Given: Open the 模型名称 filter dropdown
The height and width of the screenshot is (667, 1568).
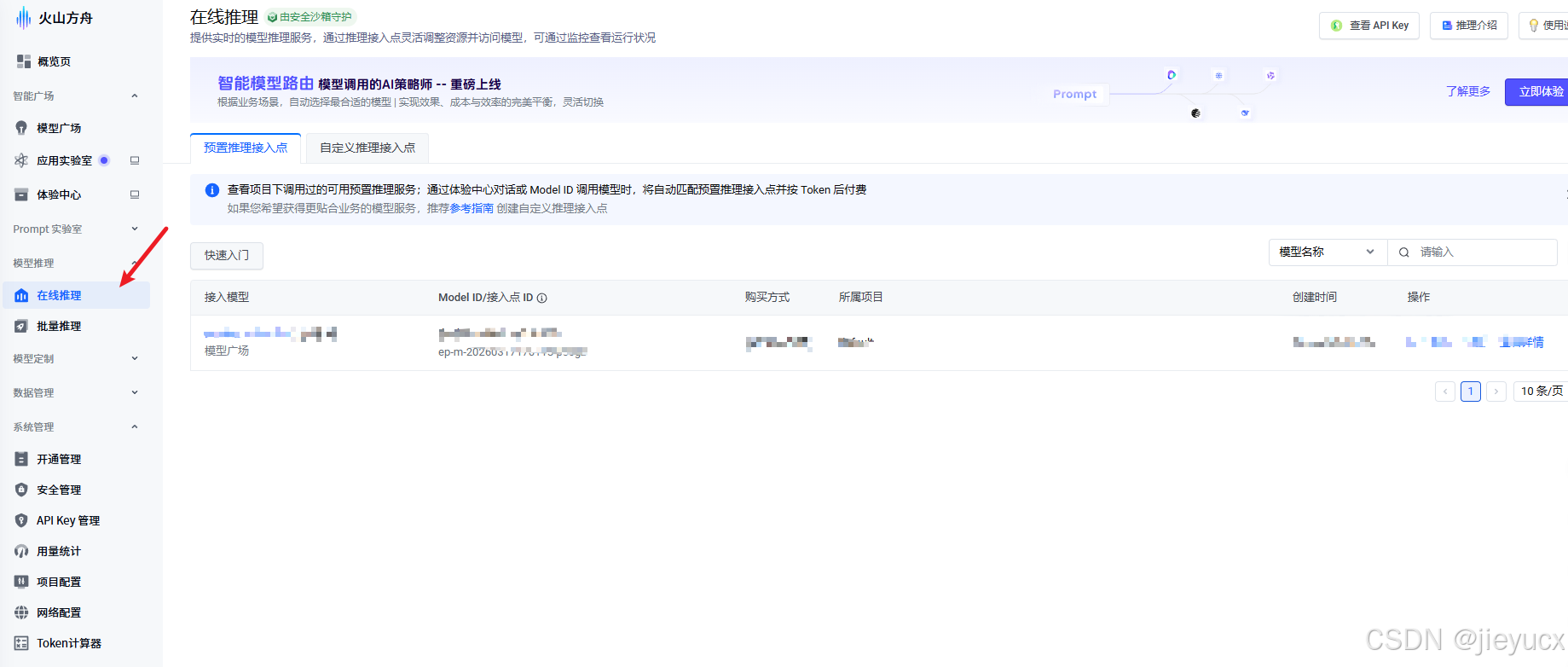Looking at the screenshot, I should click(x=1327, y=252).
